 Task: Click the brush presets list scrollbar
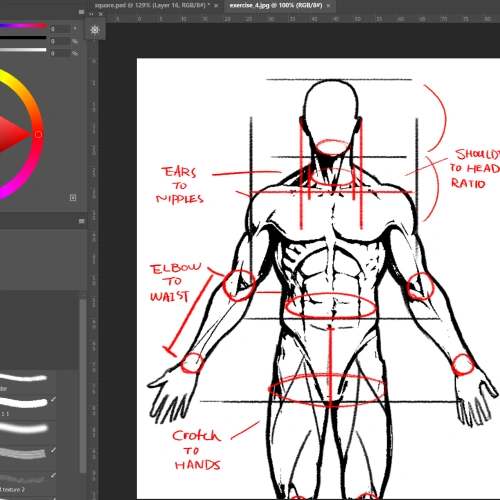tap(82, 386)
